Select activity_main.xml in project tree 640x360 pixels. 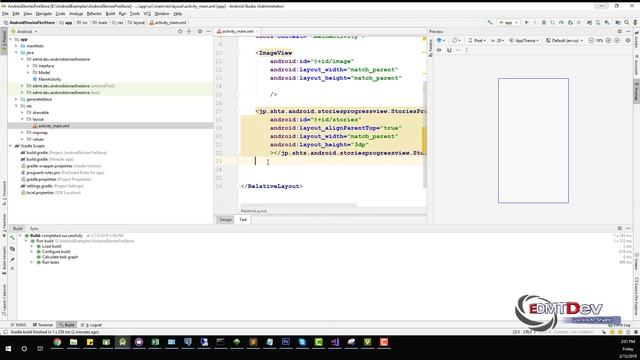[x=53, y=126]
